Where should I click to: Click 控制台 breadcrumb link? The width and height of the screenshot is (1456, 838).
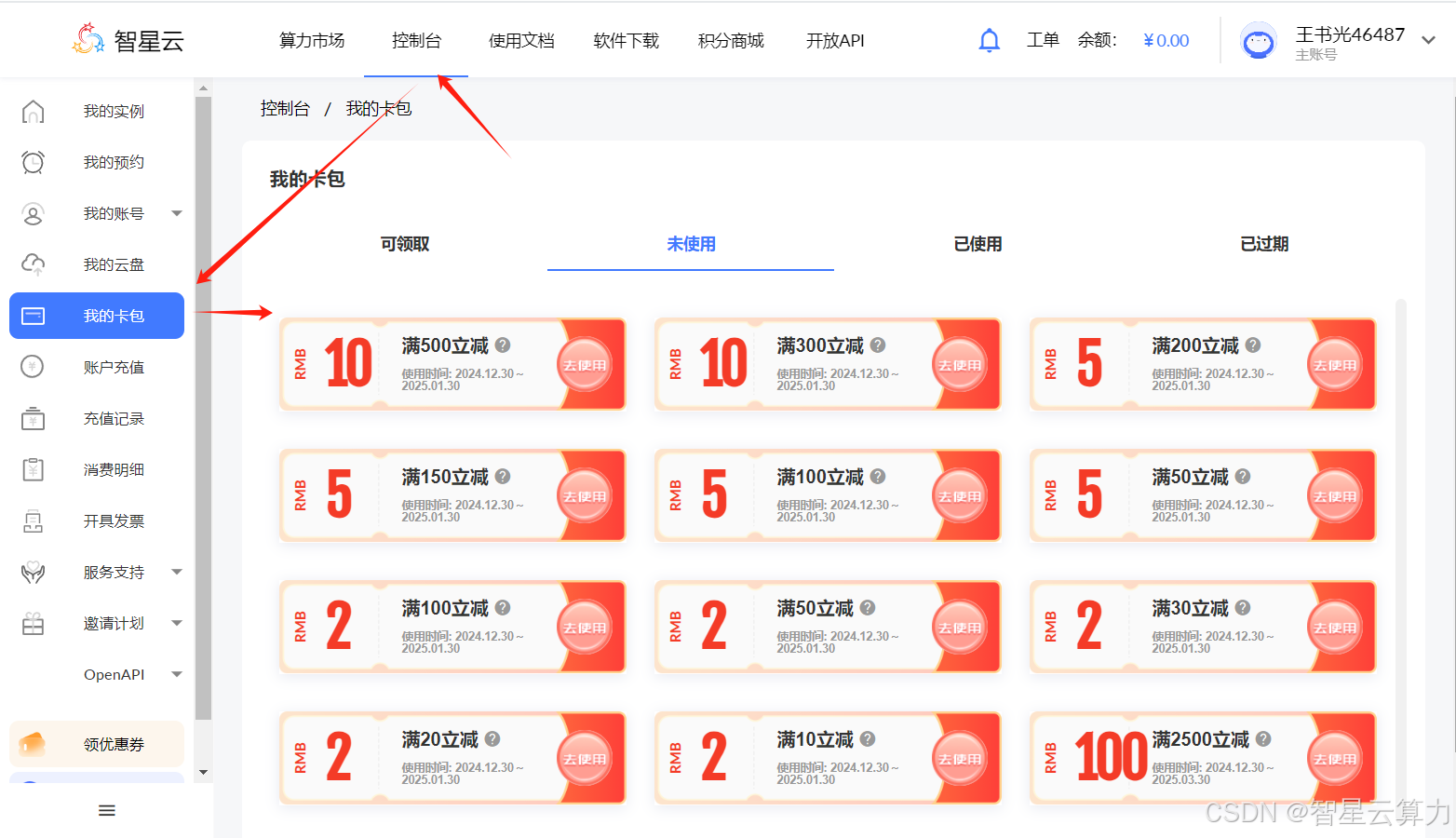coord(285,109)
